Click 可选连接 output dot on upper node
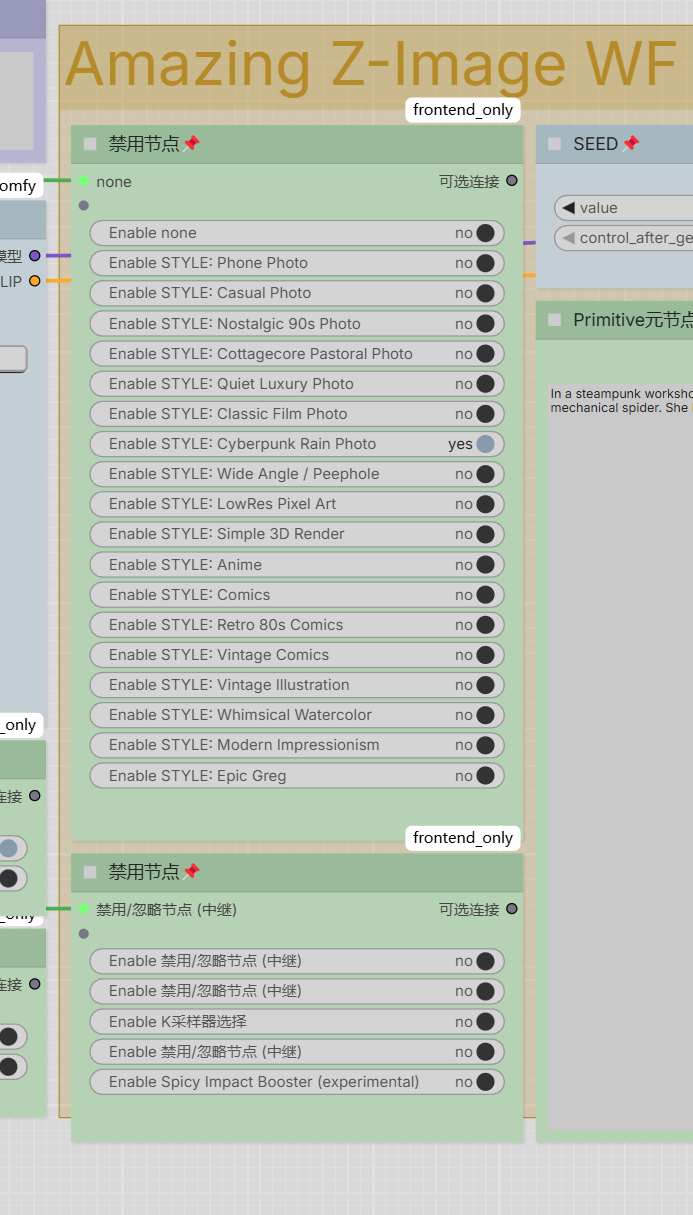 click(x=512, y=181)
